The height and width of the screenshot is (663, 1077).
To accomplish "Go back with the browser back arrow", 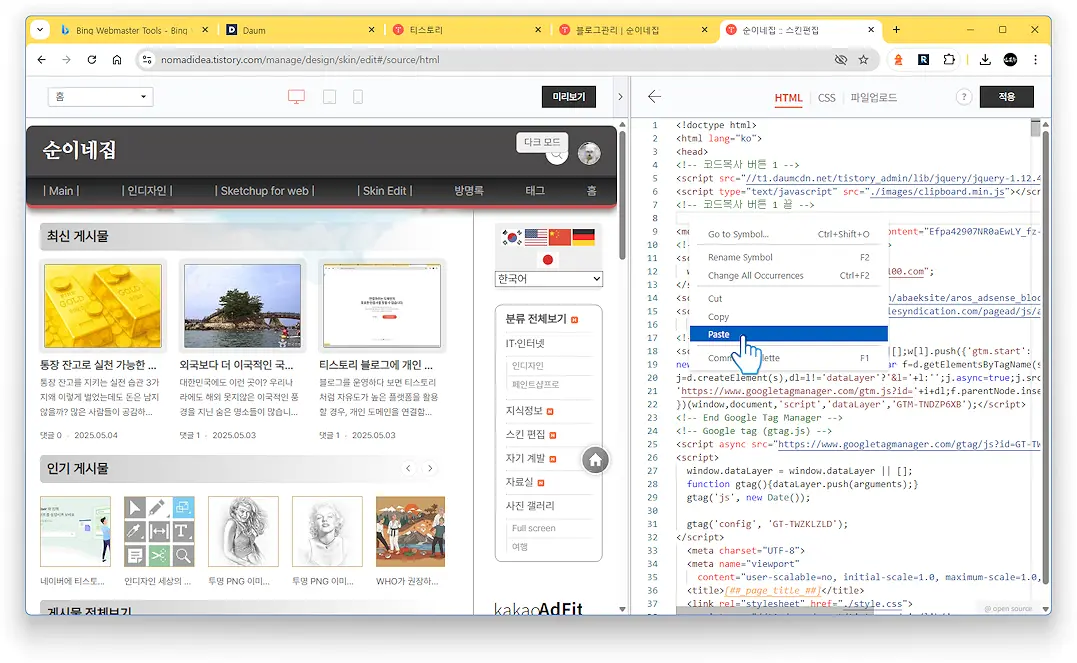I will 42,60.
